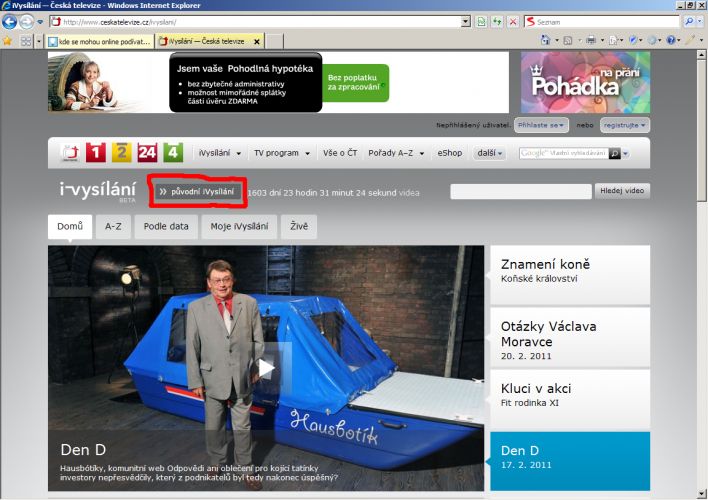Expand the 'další' dropdown
The width and height of the screenshot is (708, 500).
(x=489, y=153)
